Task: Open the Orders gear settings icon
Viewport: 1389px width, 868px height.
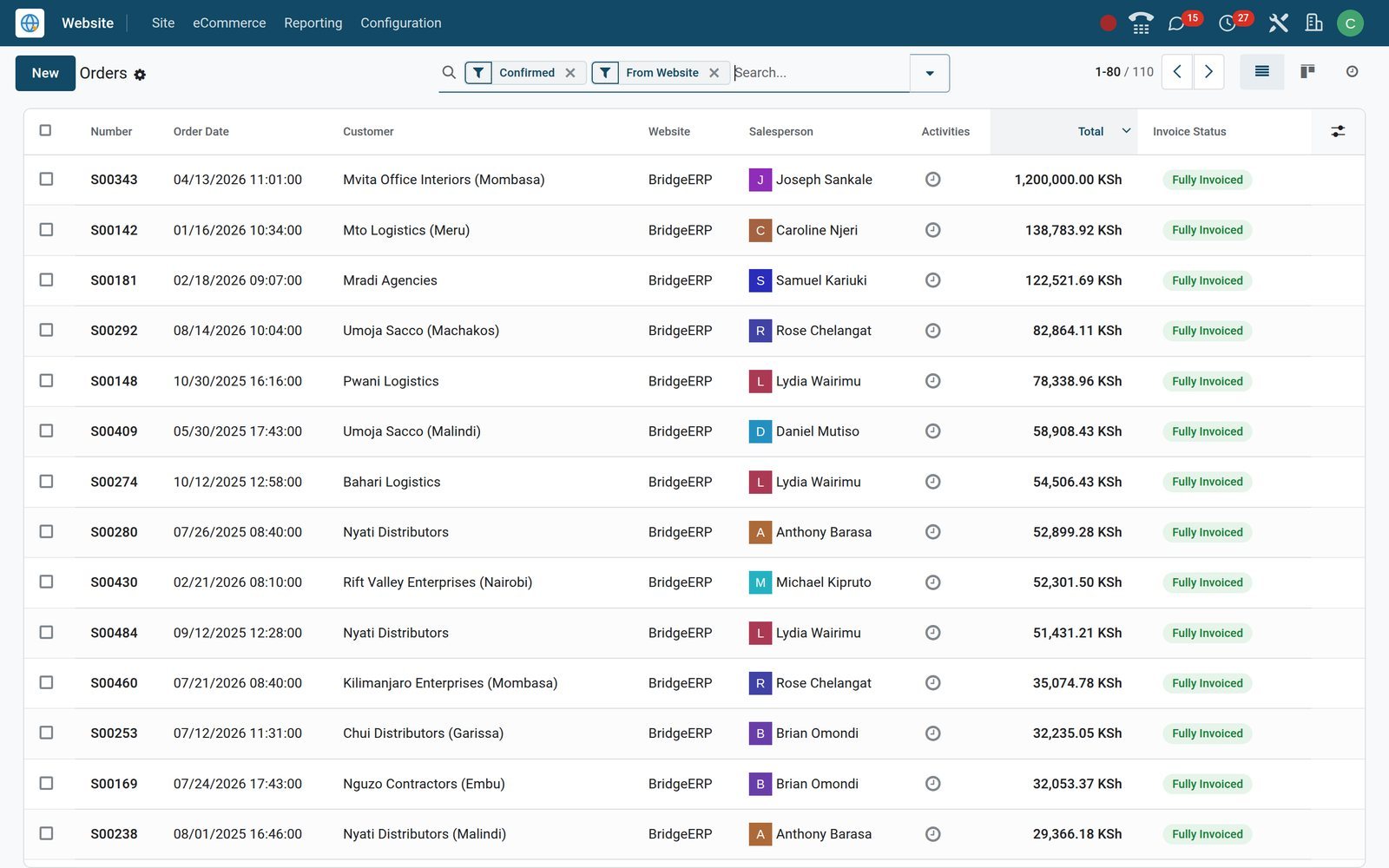Action: (x=140, y=75)
